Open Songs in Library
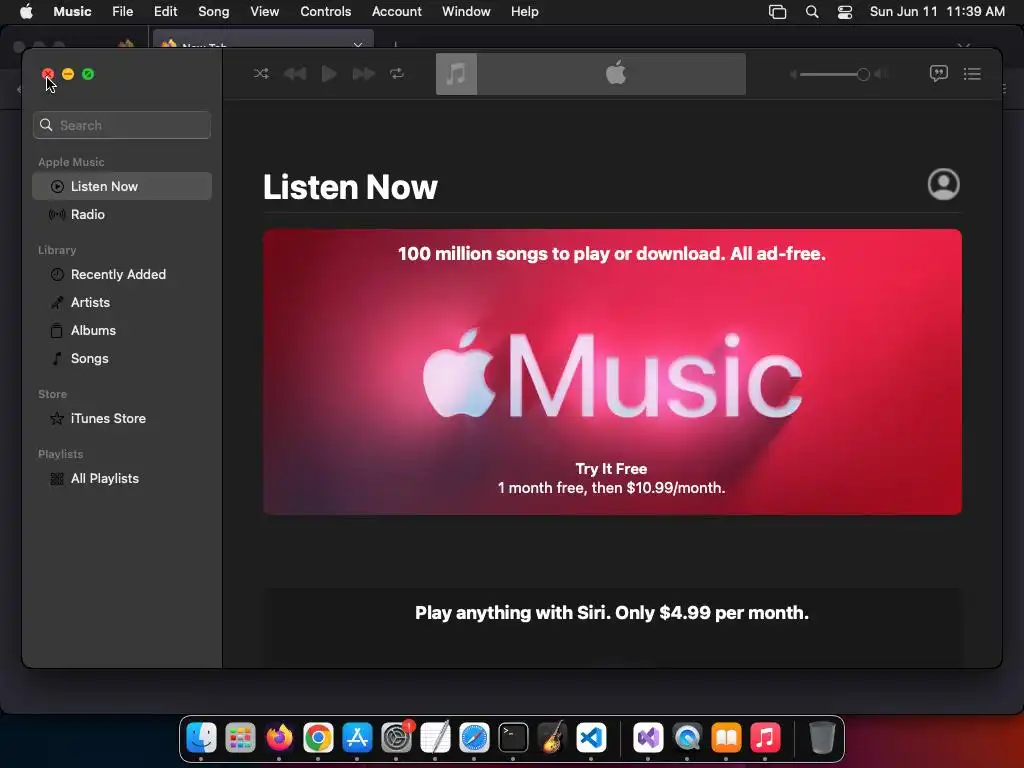 point(122,359)
